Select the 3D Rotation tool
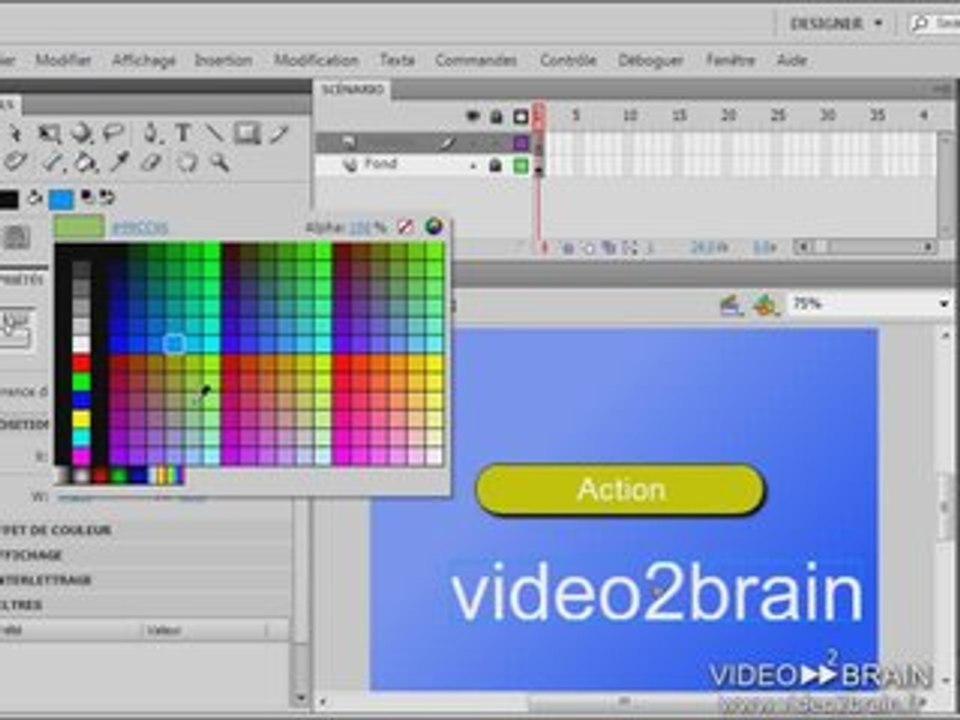The width and height of the screenshot is (960, 720). coord(81,133)
